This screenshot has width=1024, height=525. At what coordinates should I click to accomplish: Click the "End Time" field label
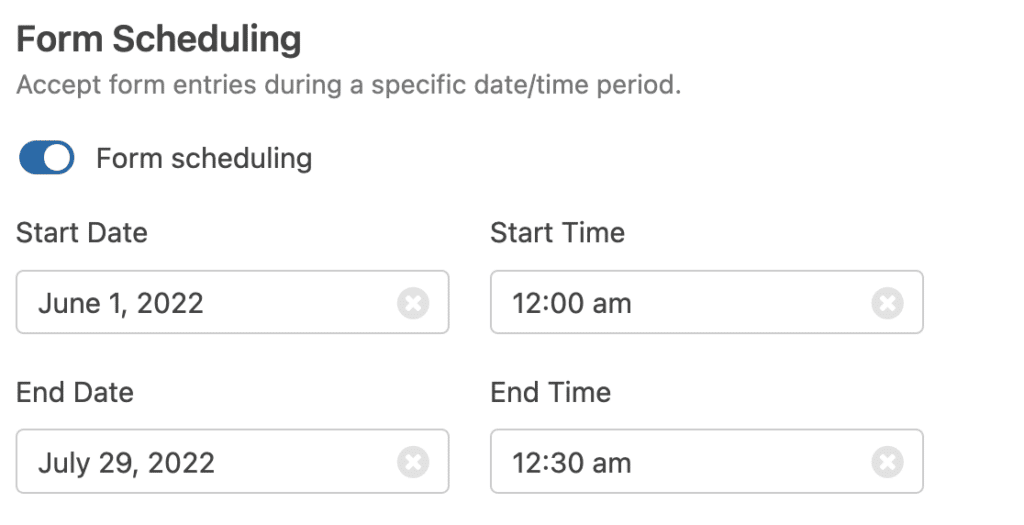[x=550, y=392]
